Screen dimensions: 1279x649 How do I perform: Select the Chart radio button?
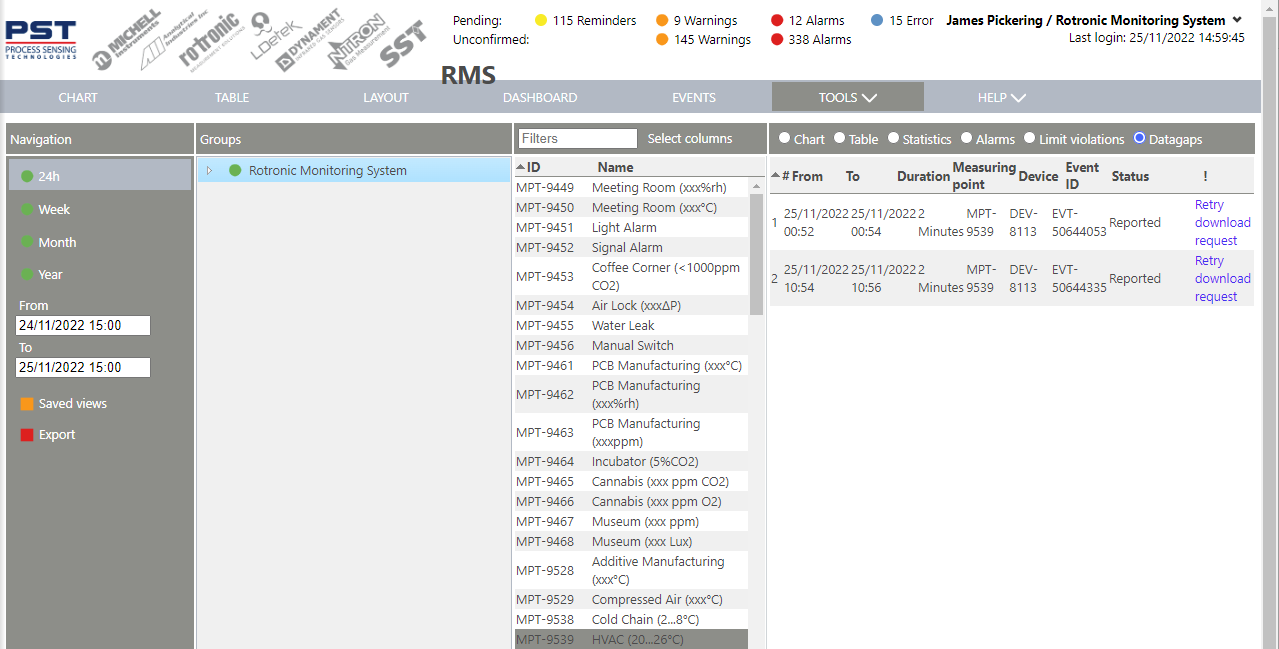784,138
